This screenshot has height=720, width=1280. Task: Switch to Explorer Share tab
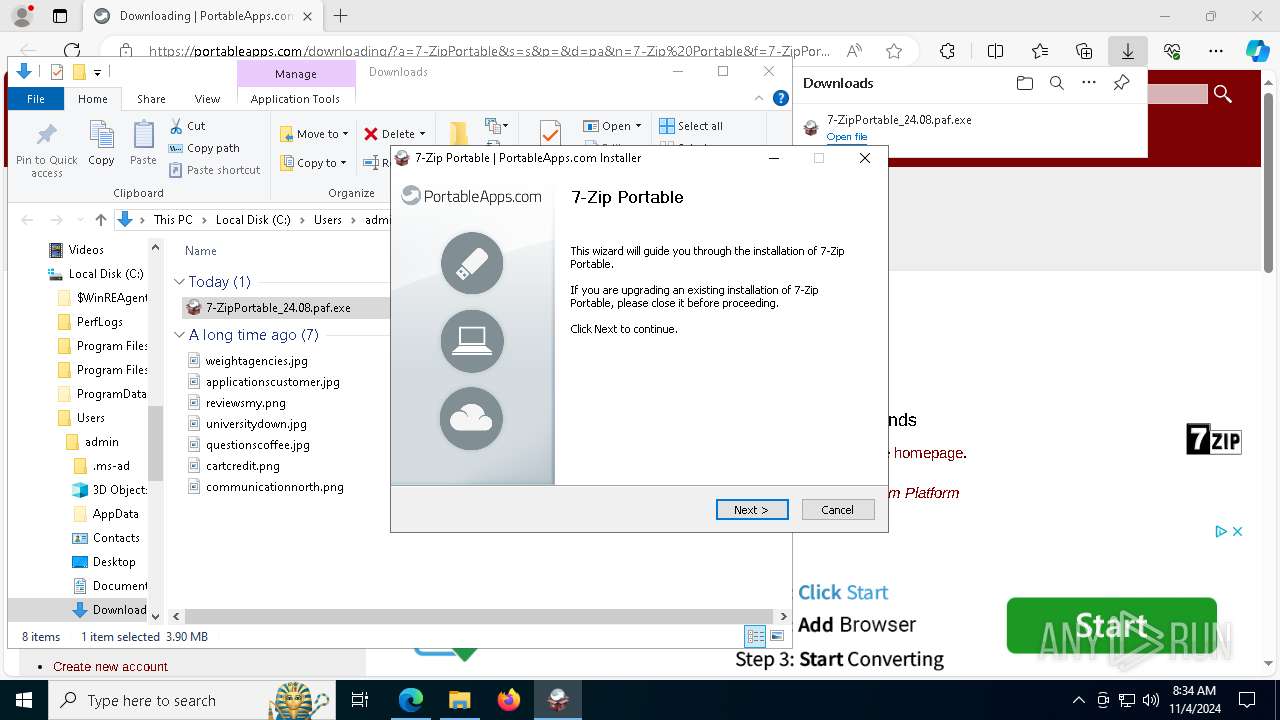click(151, 99)
